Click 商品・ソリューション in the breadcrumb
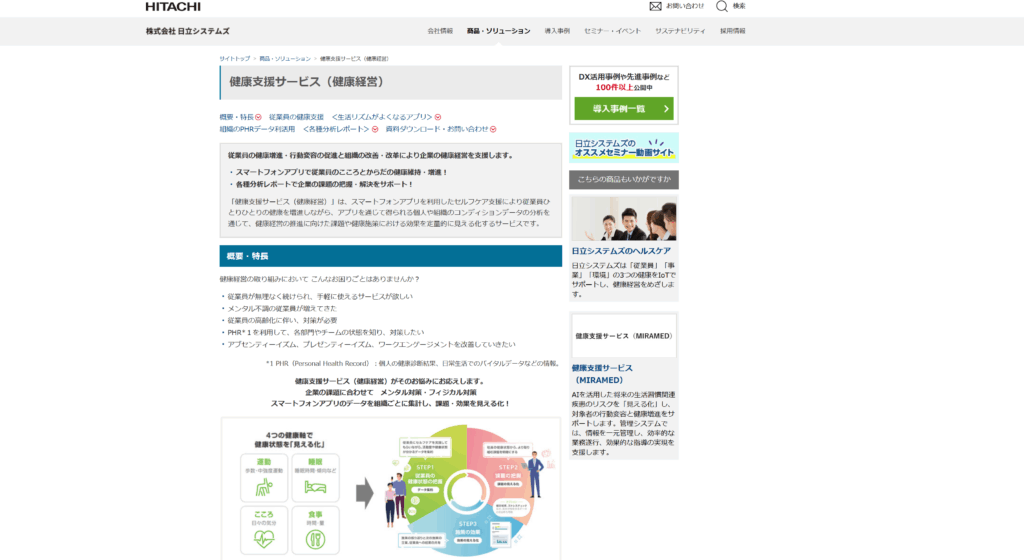The height and width of the screenshot is (560, 1024). tap(285, 59)
